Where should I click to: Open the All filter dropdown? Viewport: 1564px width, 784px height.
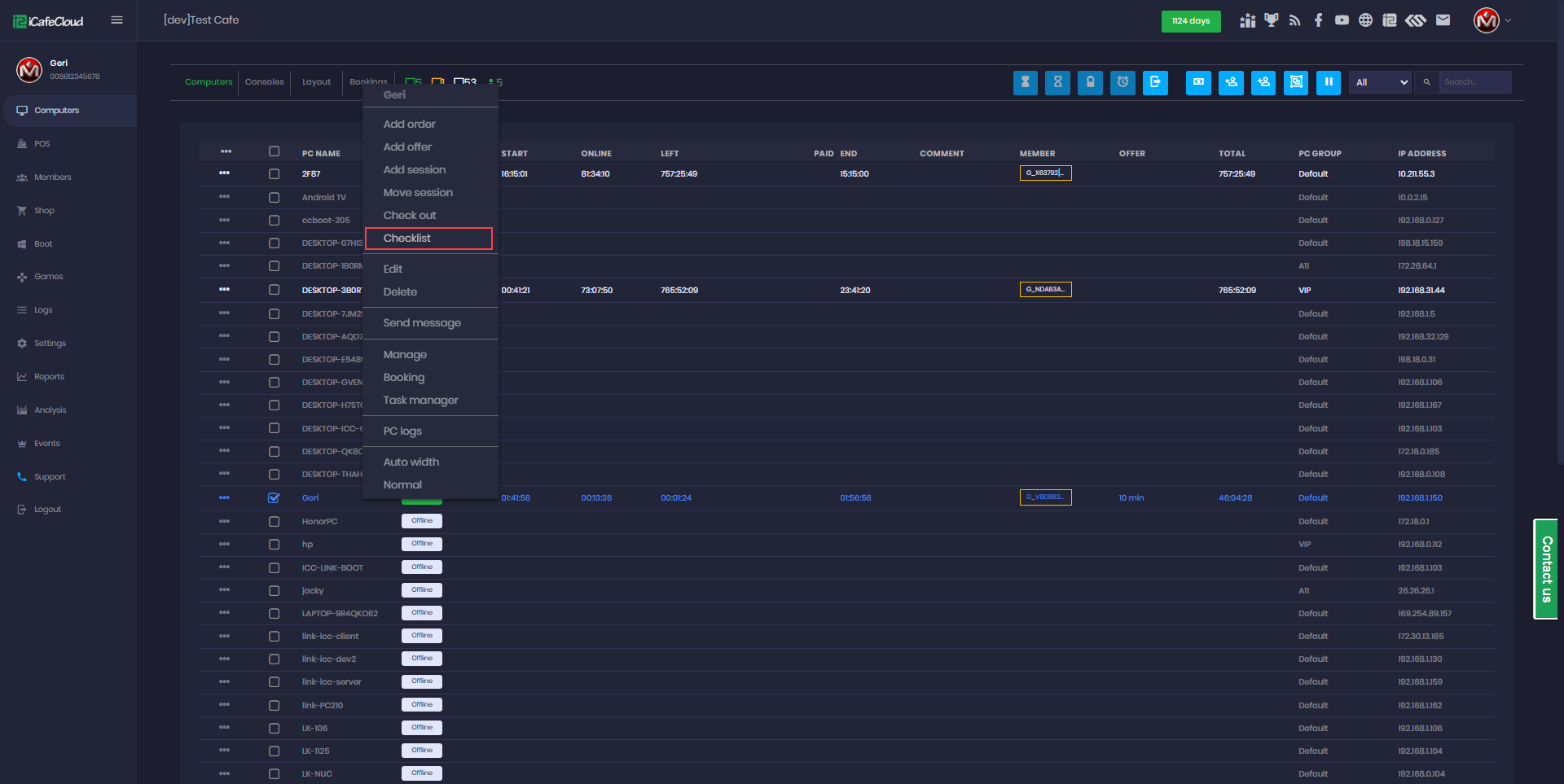pyautogui.click(x=1381, y=82)
